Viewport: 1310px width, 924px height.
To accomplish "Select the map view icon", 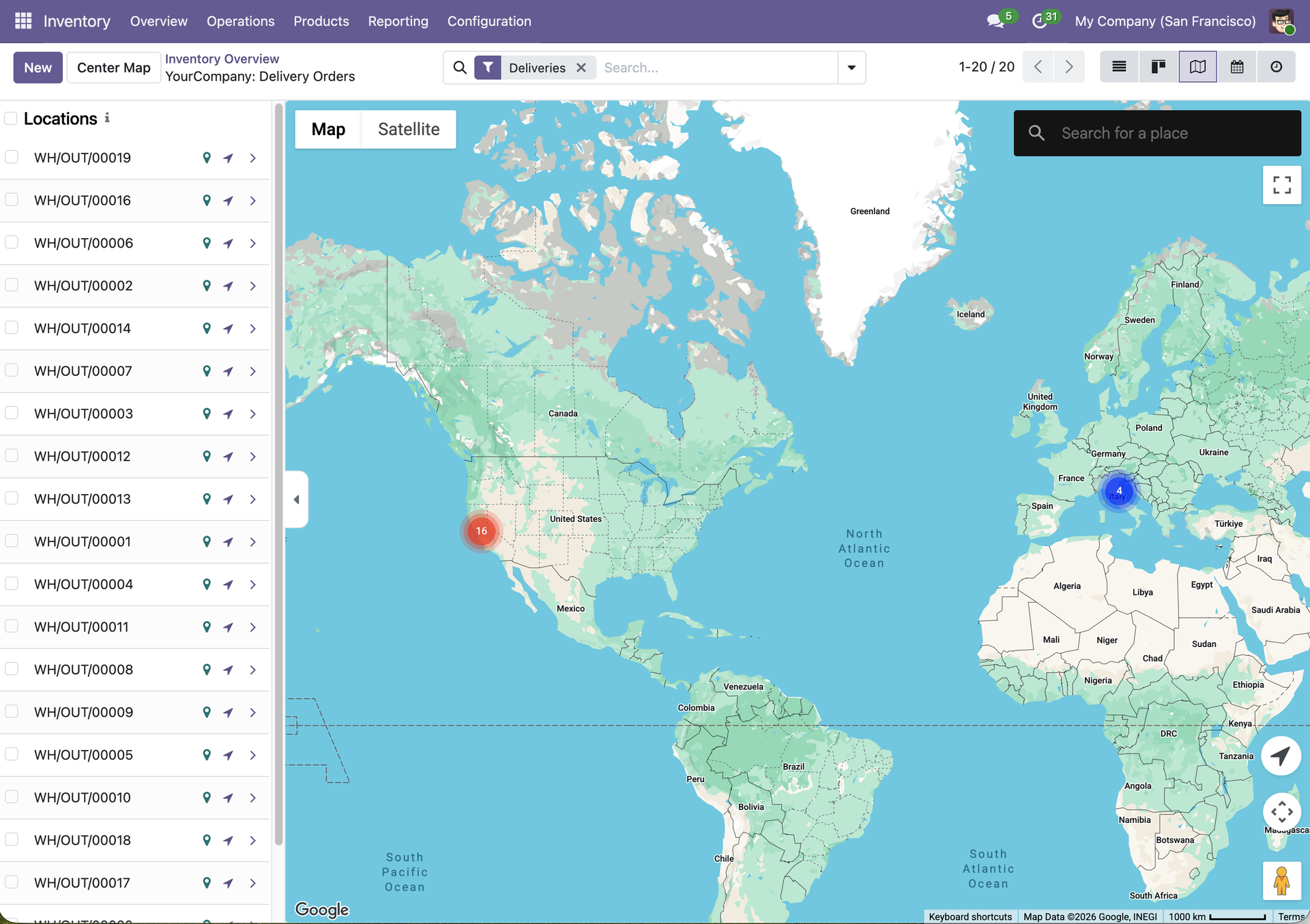I will click(1197, 67).
